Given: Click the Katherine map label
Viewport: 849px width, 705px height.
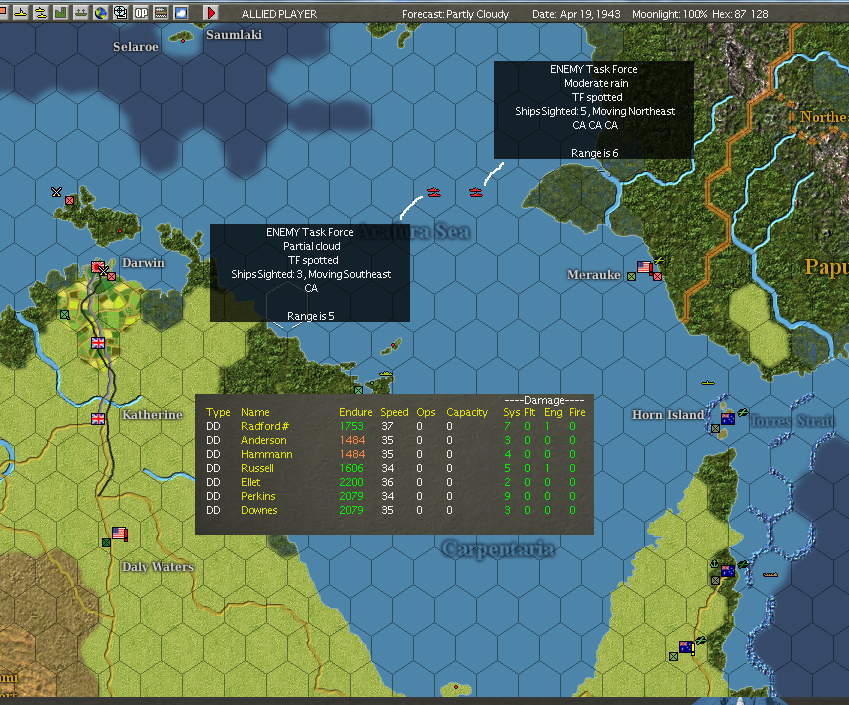Looking at the screenshot, I should (x=152, y=415).
